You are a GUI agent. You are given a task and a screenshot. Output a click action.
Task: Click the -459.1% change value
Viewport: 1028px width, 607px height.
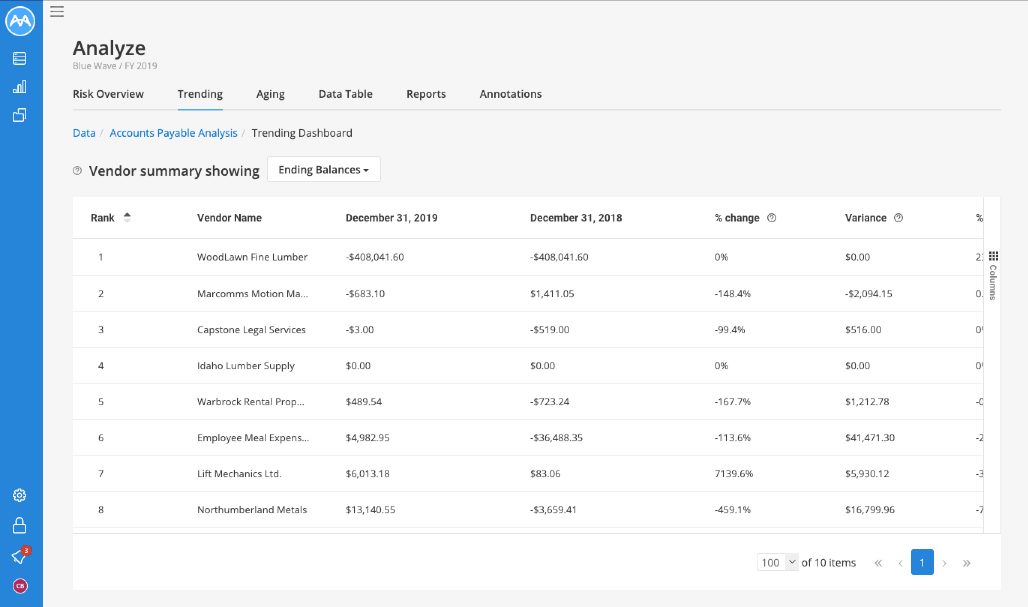732,510
